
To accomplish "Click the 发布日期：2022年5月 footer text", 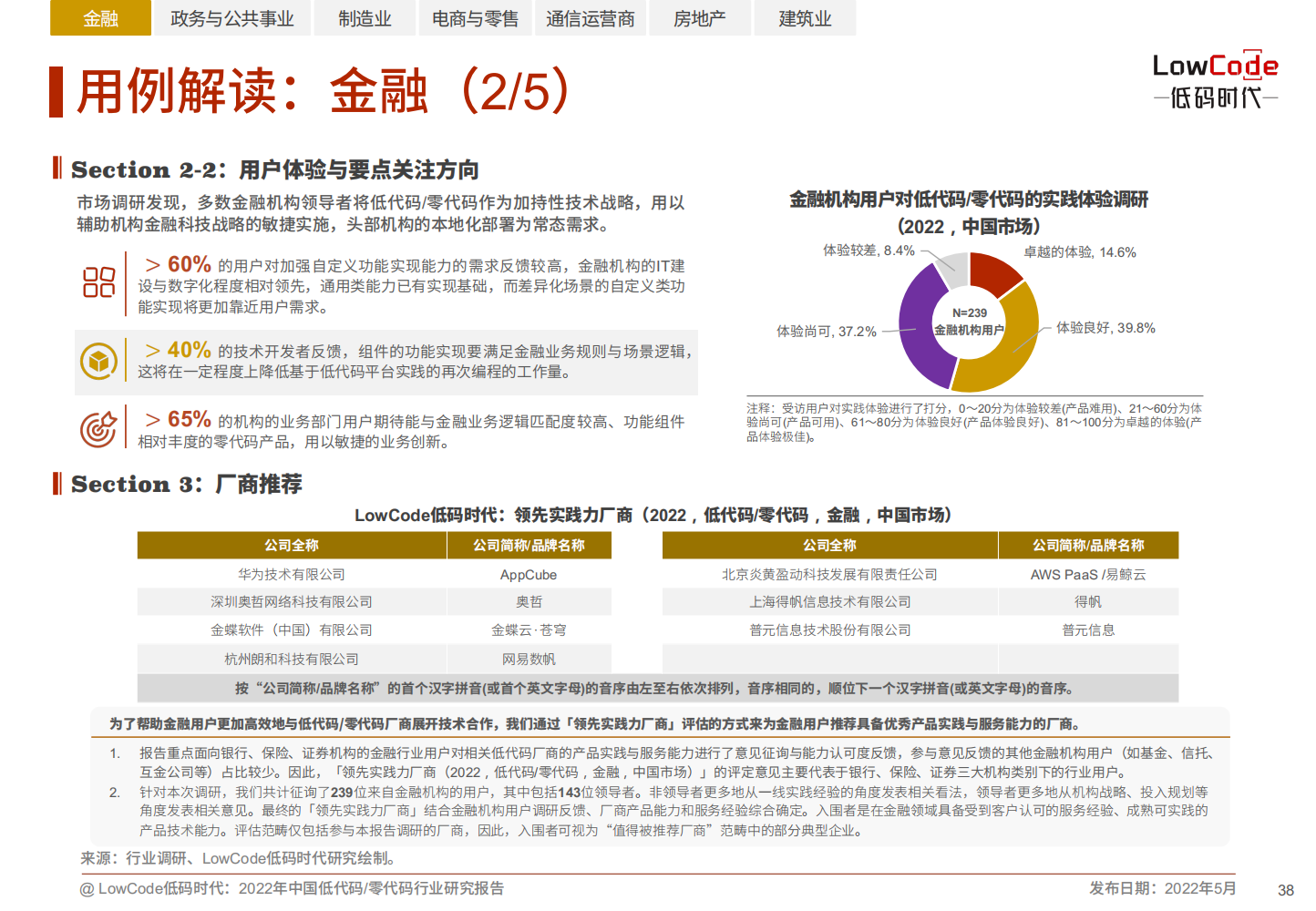I will click(1162, 888).
